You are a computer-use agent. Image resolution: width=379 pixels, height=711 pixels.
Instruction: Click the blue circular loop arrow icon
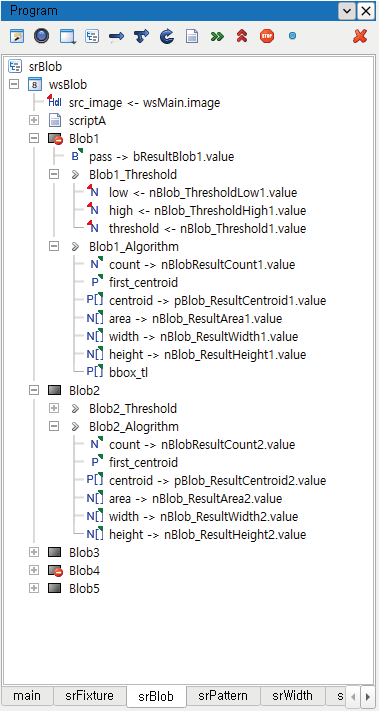coord(167,36)
